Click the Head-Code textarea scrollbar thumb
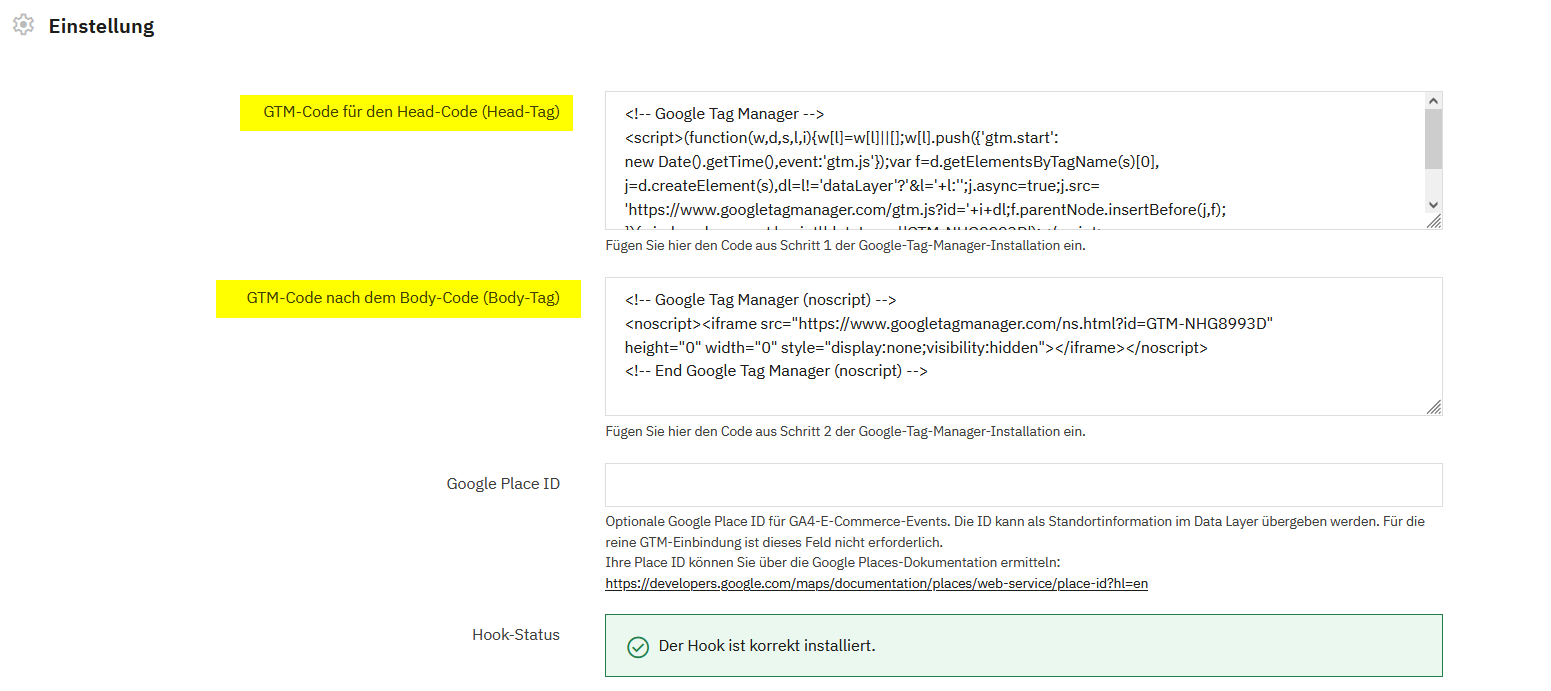The image size is (1551, 691). (1433, 138)
